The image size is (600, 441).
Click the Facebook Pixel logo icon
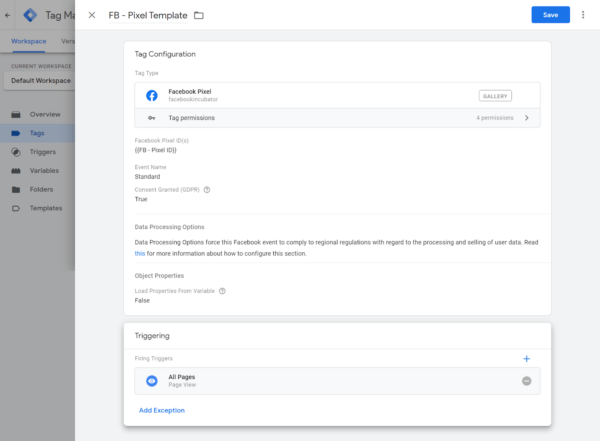pyautogui.click(x=152, y=95)
